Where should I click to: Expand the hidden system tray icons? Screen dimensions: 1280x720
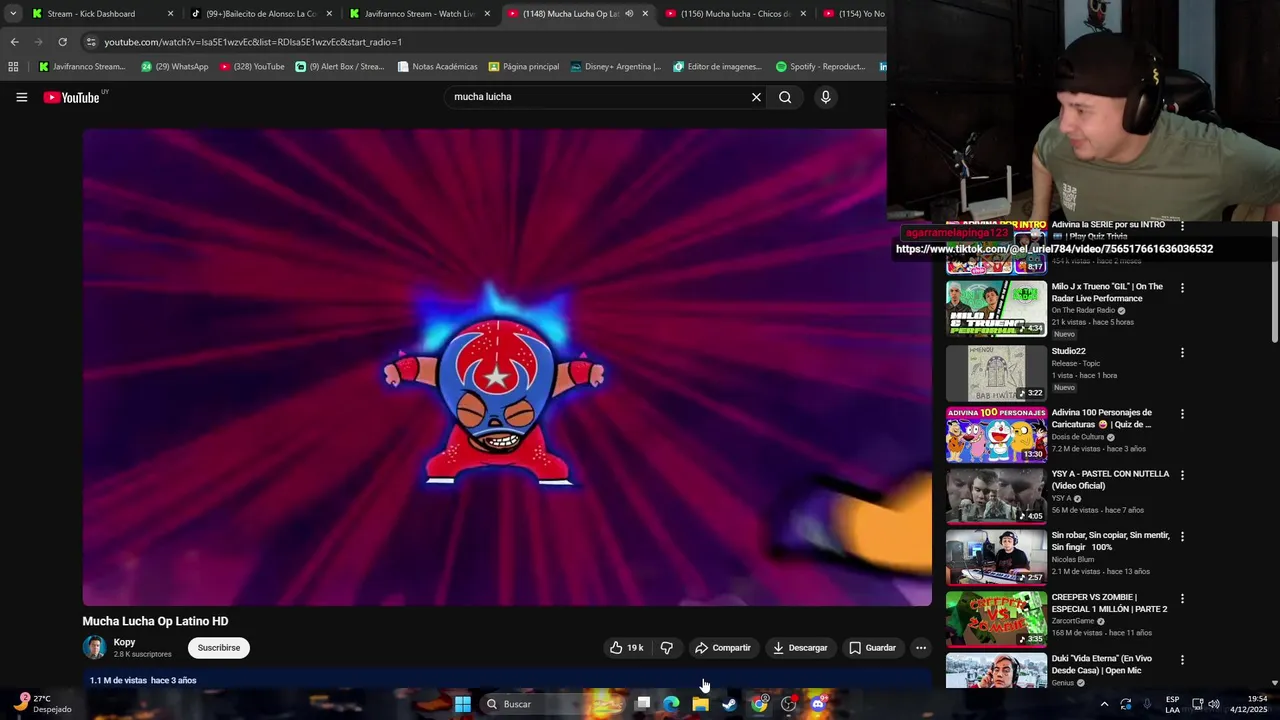pyautogui.click(x=1105, y=704)
